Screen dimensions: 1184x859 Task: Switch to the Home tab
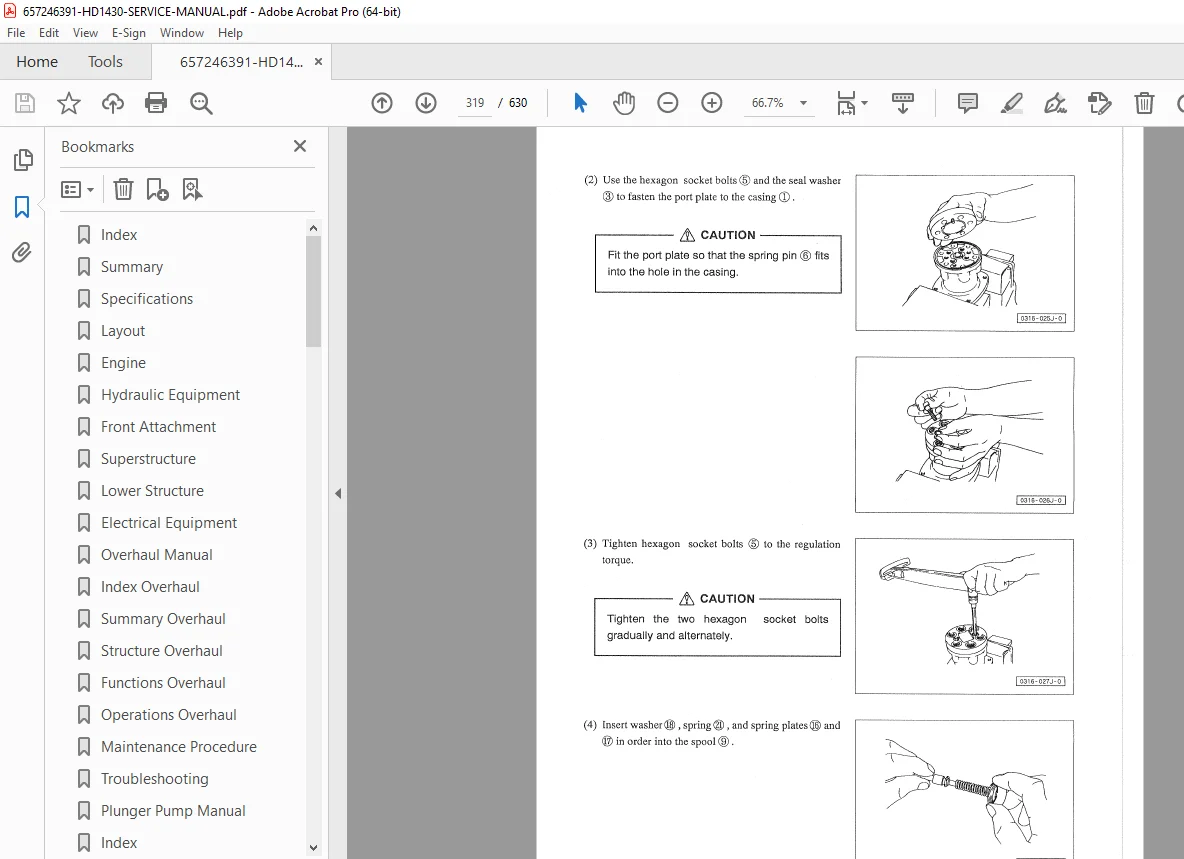coord(37,62)
